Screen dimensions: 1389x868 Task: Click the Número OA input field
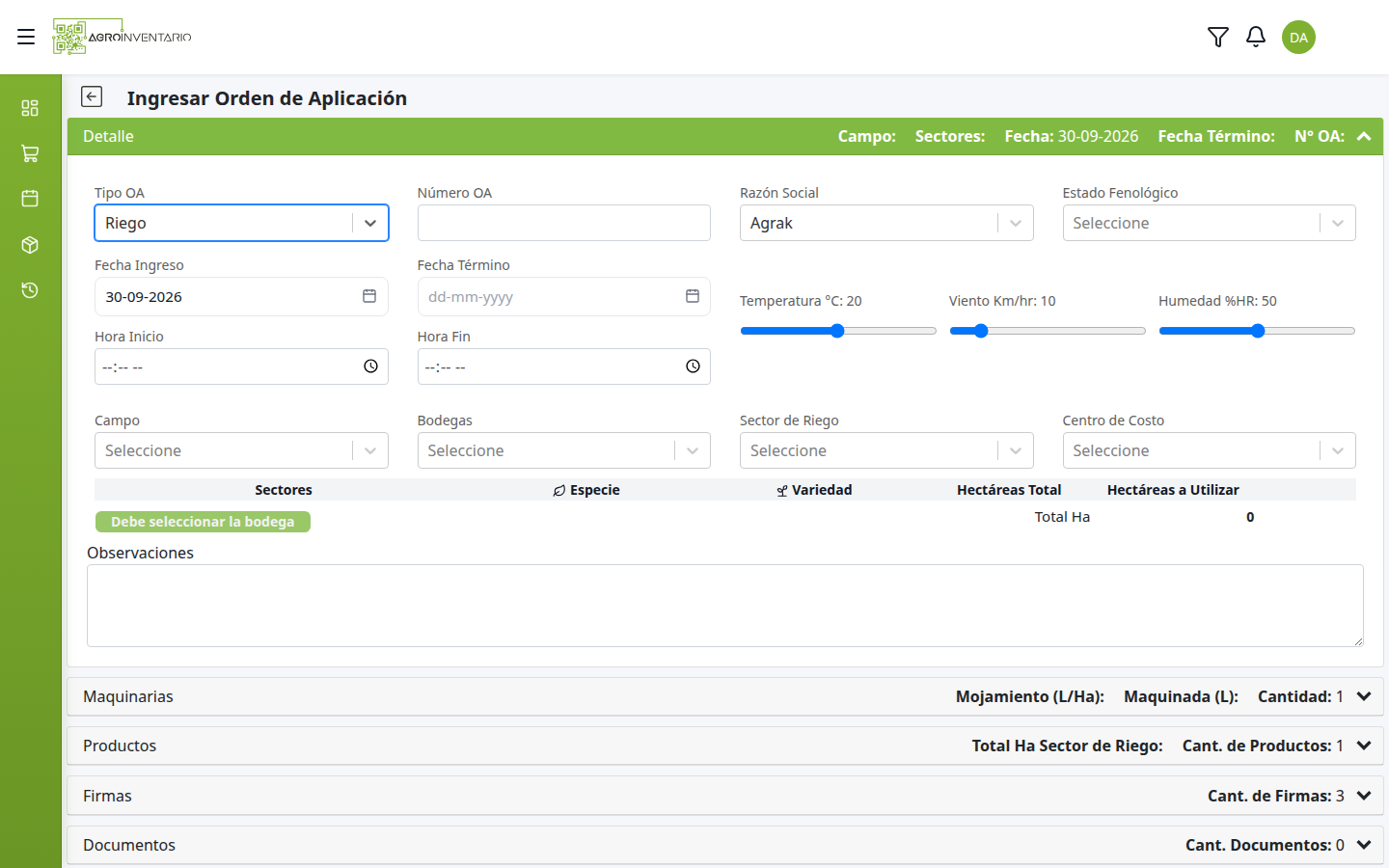[x=563, y=223]
